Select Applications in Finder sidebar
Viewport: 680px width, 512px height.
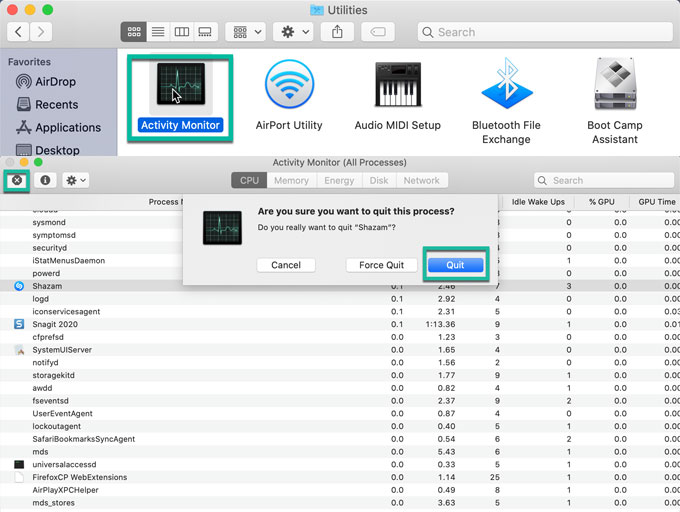pos(67,127)
